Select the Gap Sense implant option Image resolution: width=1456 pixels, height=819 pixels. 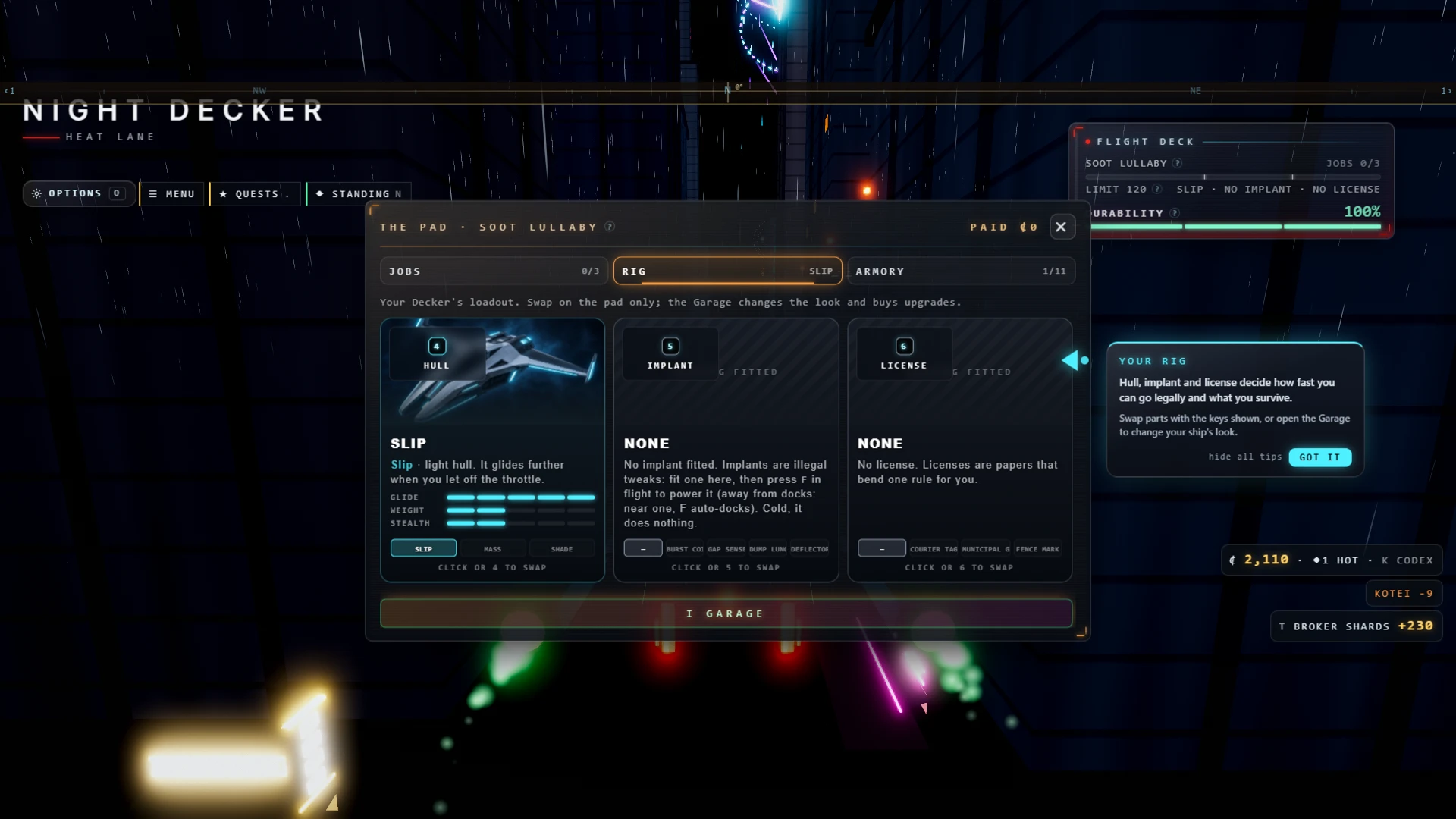(726, 548)
